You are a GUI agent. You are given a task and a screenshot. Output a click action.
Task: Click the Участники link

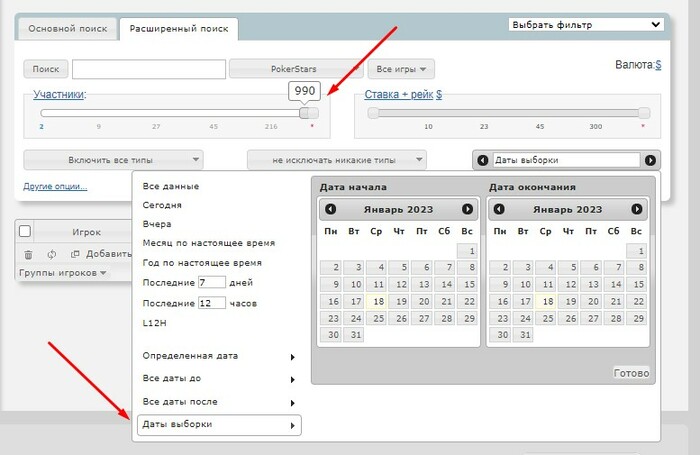point(59,94)
